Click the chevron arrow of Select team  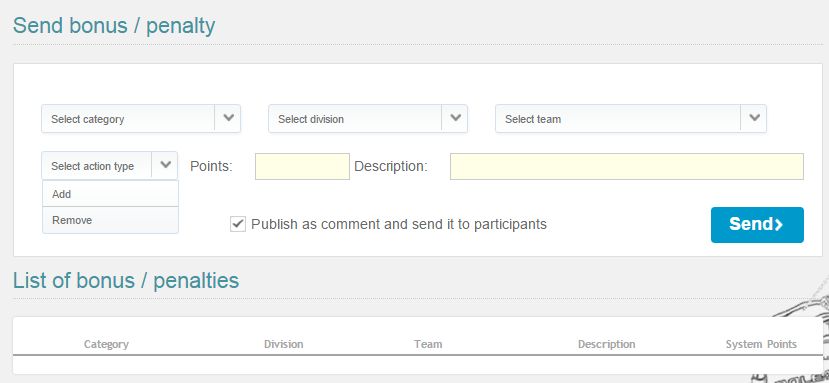[x=754, y=118]
